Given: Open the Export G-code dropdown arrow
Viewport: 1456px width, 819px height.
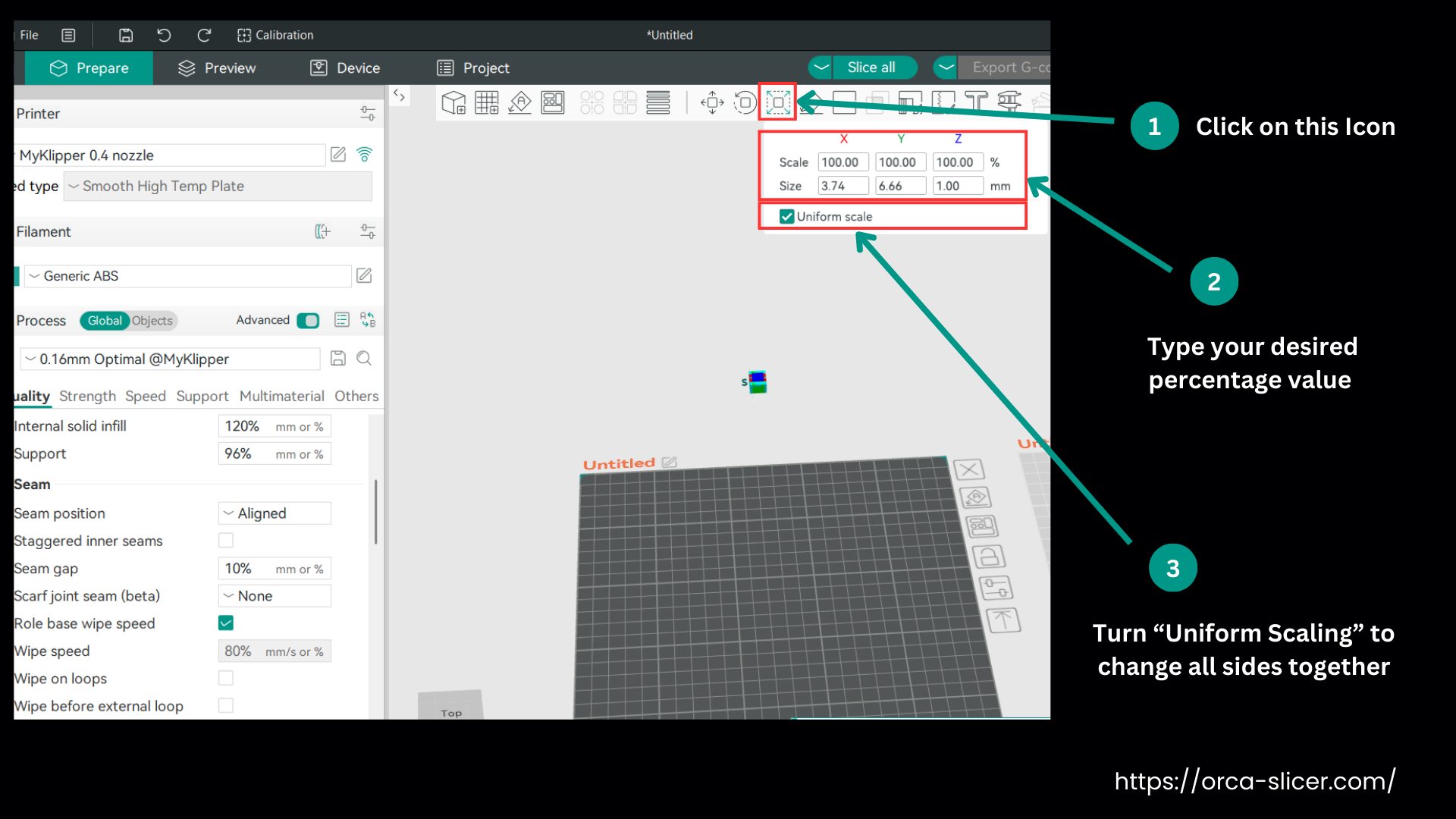Looking at the screenshot, I should (x=946, y=67).
